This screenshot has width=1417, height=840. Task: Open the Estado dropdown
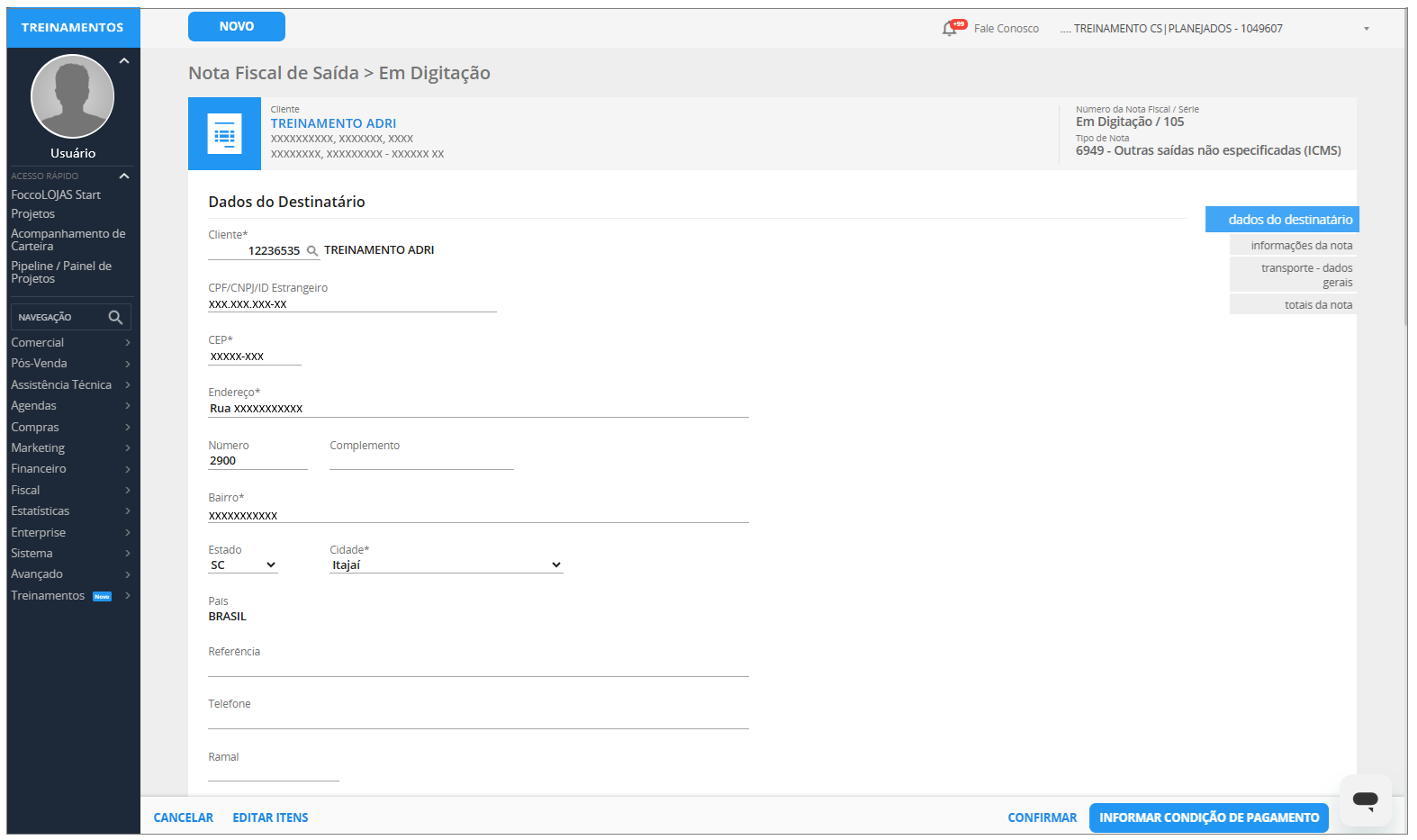[243, 565]
